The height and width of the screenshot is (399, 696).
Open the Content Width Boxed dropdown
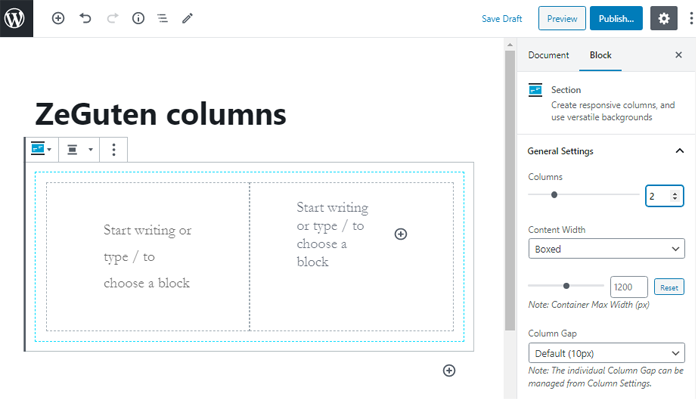606,249
